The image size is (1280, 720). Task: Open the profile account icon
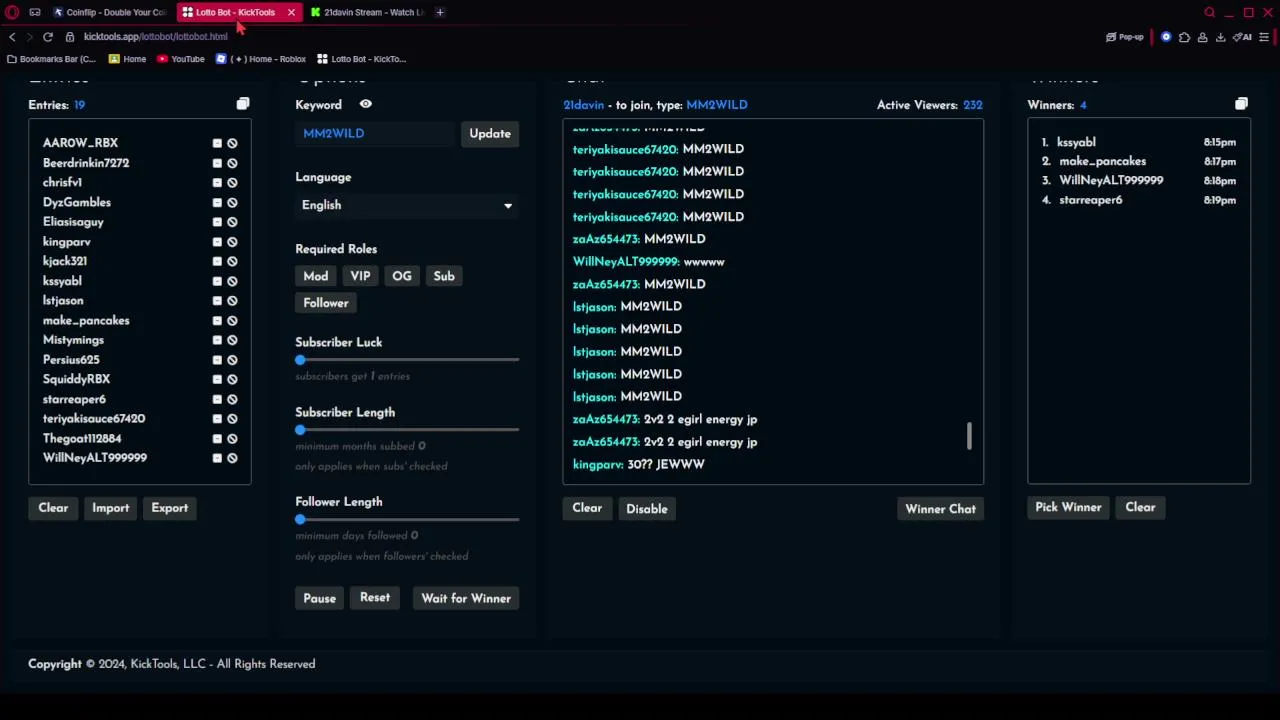click(x=1202, y=37)
